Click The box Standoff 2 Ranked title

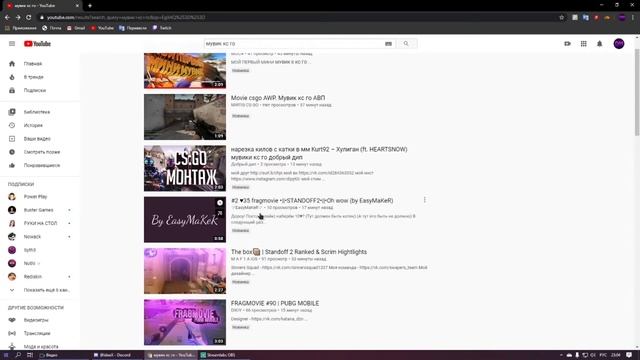299,252
